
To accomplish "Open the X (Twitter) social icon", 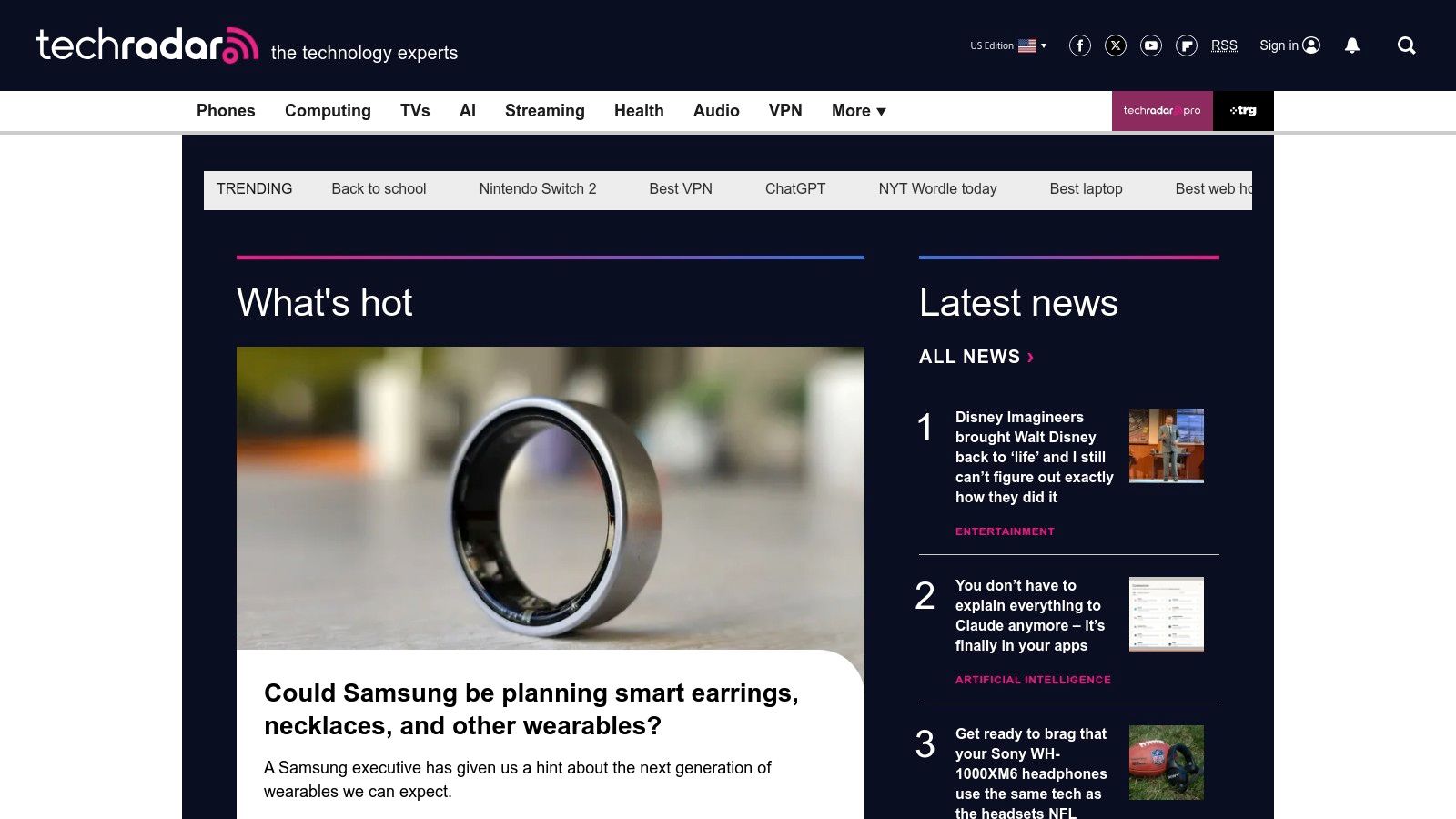I will [x=1116, y=45].
